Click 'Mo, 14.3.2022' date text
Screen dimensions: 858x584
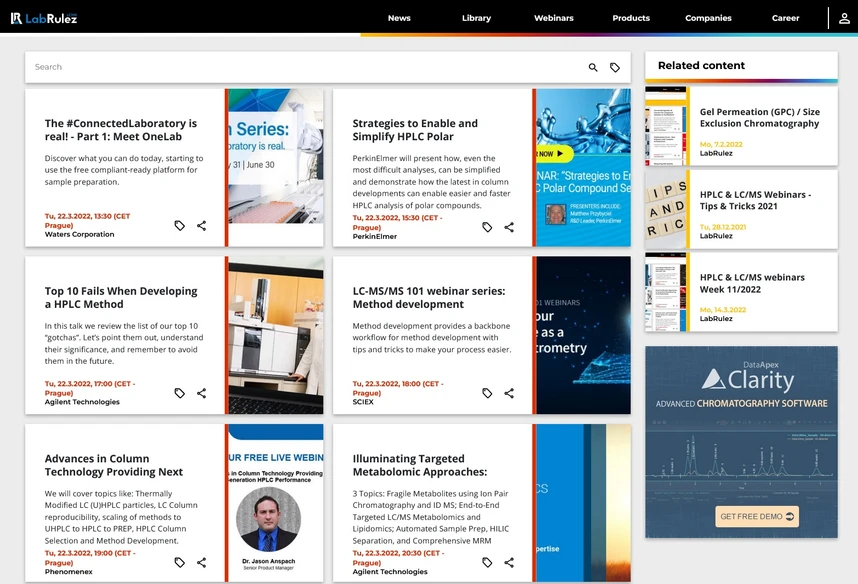[723, 310]
